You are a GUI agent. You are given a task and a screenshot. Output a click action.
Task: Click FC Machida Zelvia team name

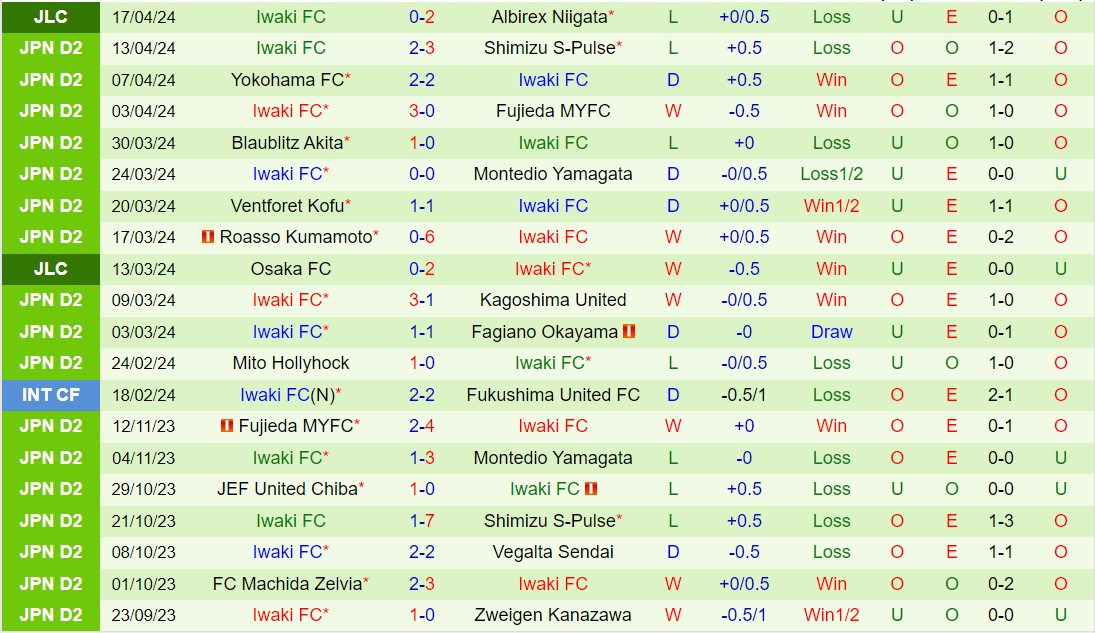tap(286, 584)
